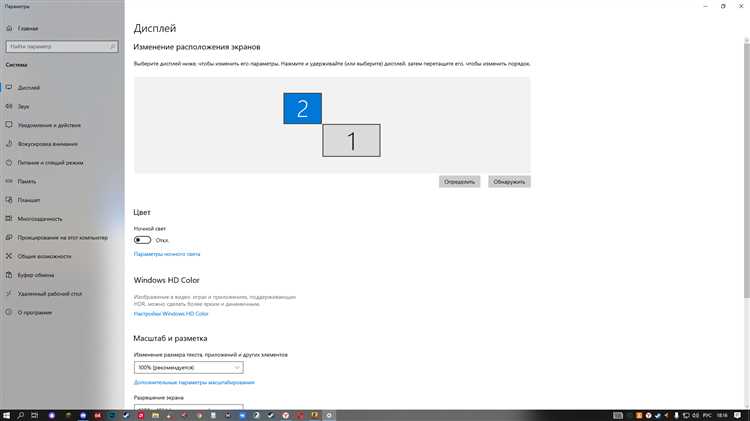Open Уведомления и действия via its icon
The width and height of the screenshot is (750, 421).
pos(9,125)
